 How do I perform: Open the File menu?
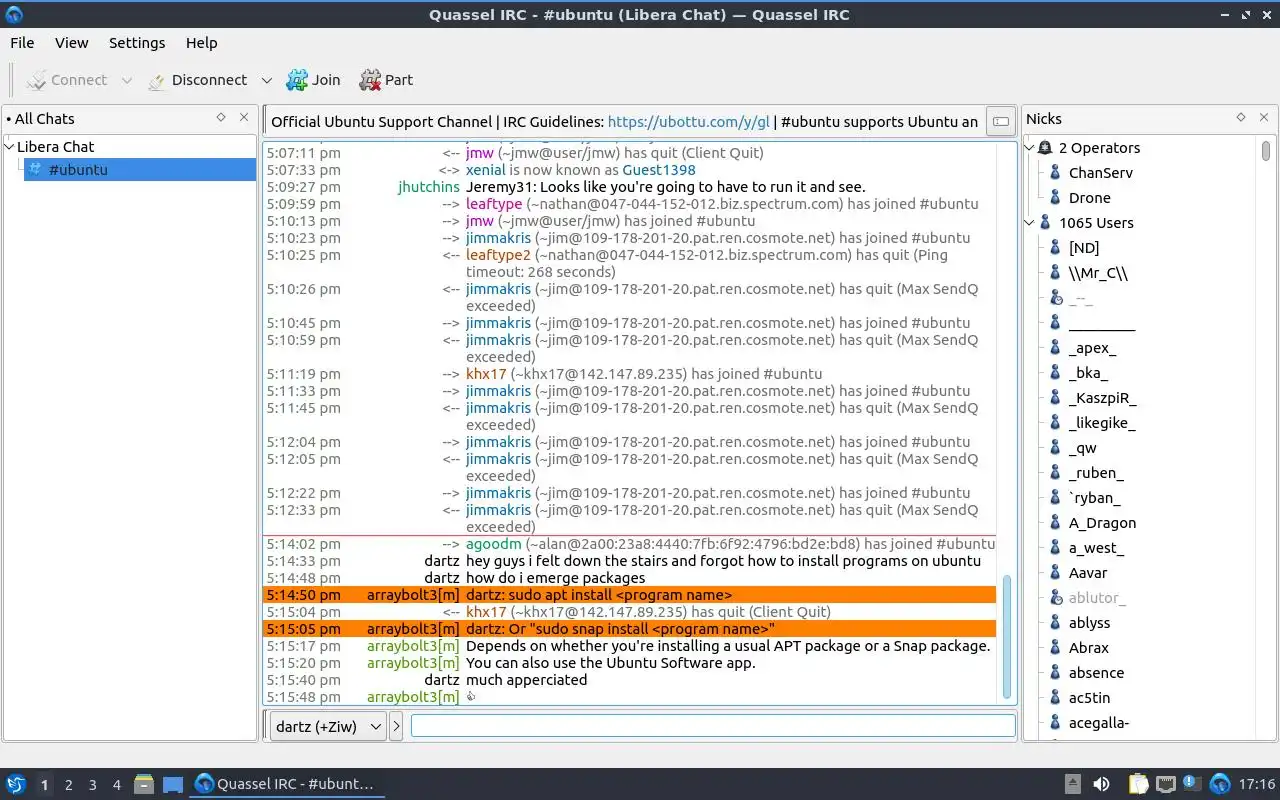point(22,43)
